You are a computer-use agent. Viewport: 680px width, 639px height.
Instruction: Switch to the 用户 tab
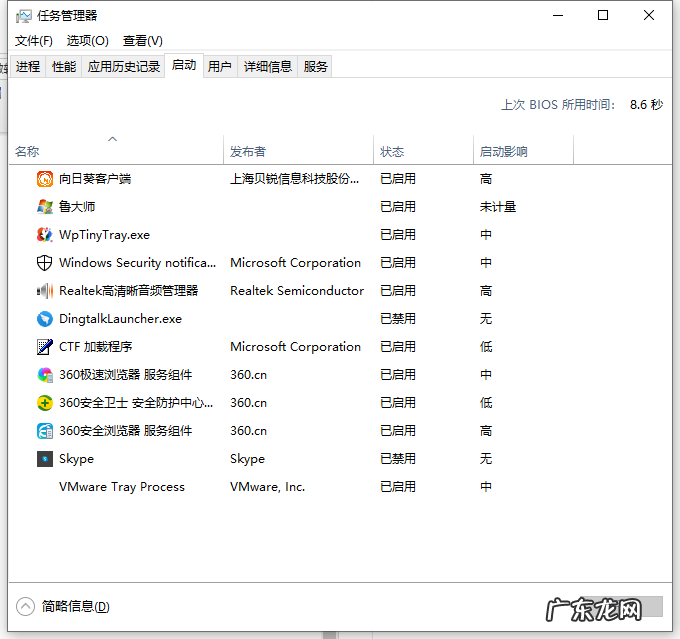pyautogui.click(x=219, y=66)
